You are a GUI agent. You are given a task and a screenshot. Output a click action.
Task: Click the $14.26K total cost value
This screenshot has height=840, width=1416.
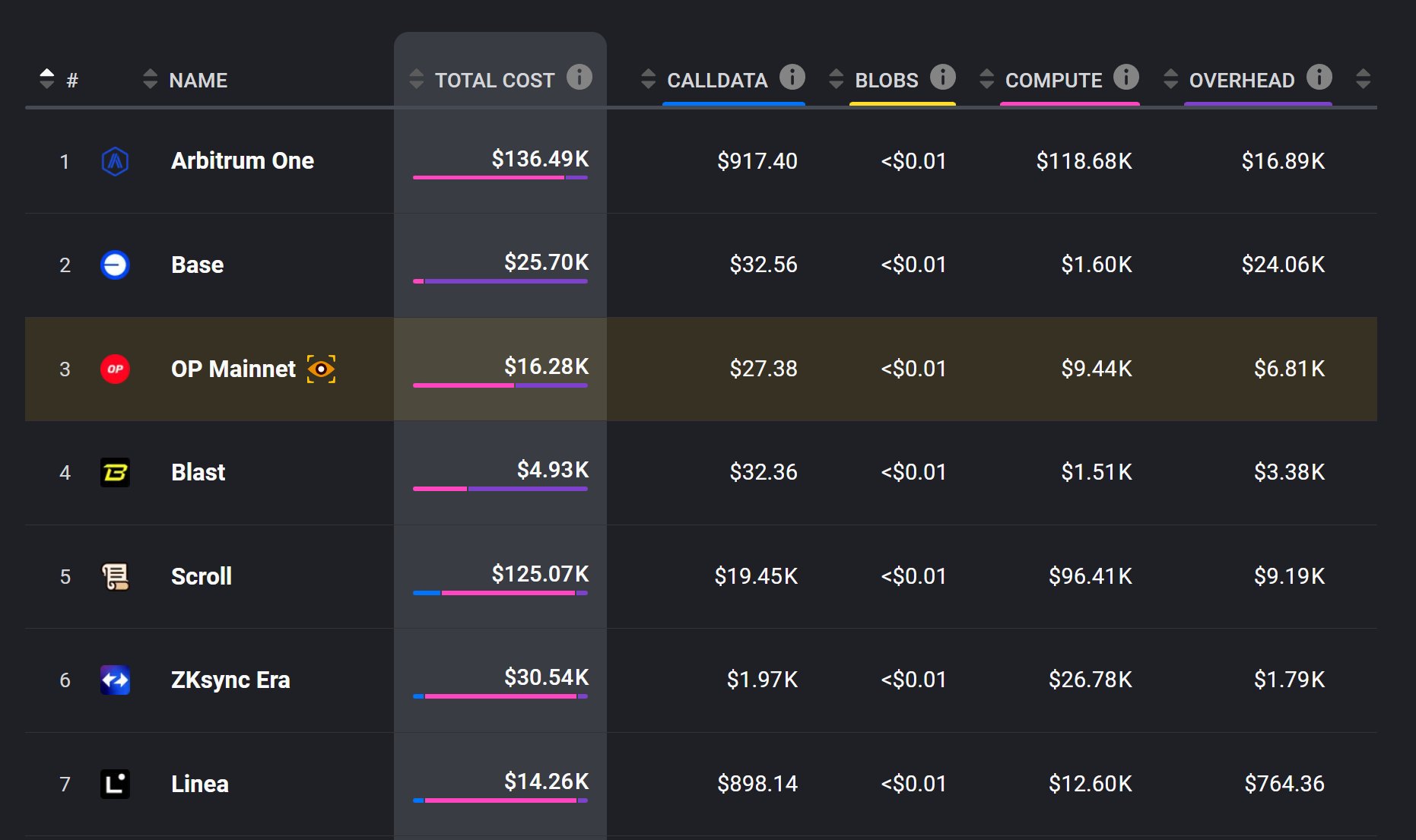coord(546,781)
